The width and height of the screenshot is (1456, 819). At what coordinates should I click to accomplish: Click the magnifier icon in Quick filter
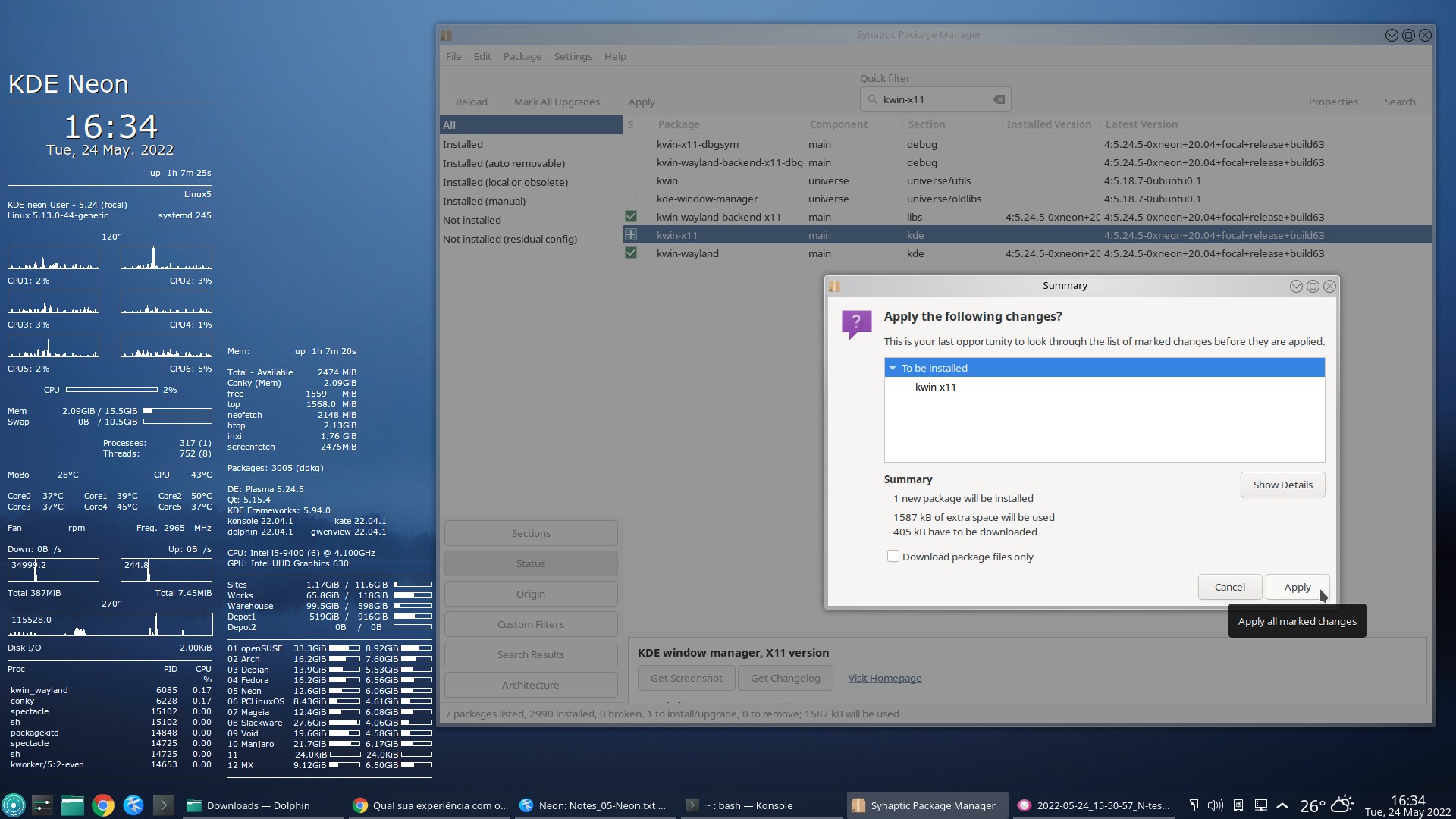pyautogui.click(x=872, y=99)
